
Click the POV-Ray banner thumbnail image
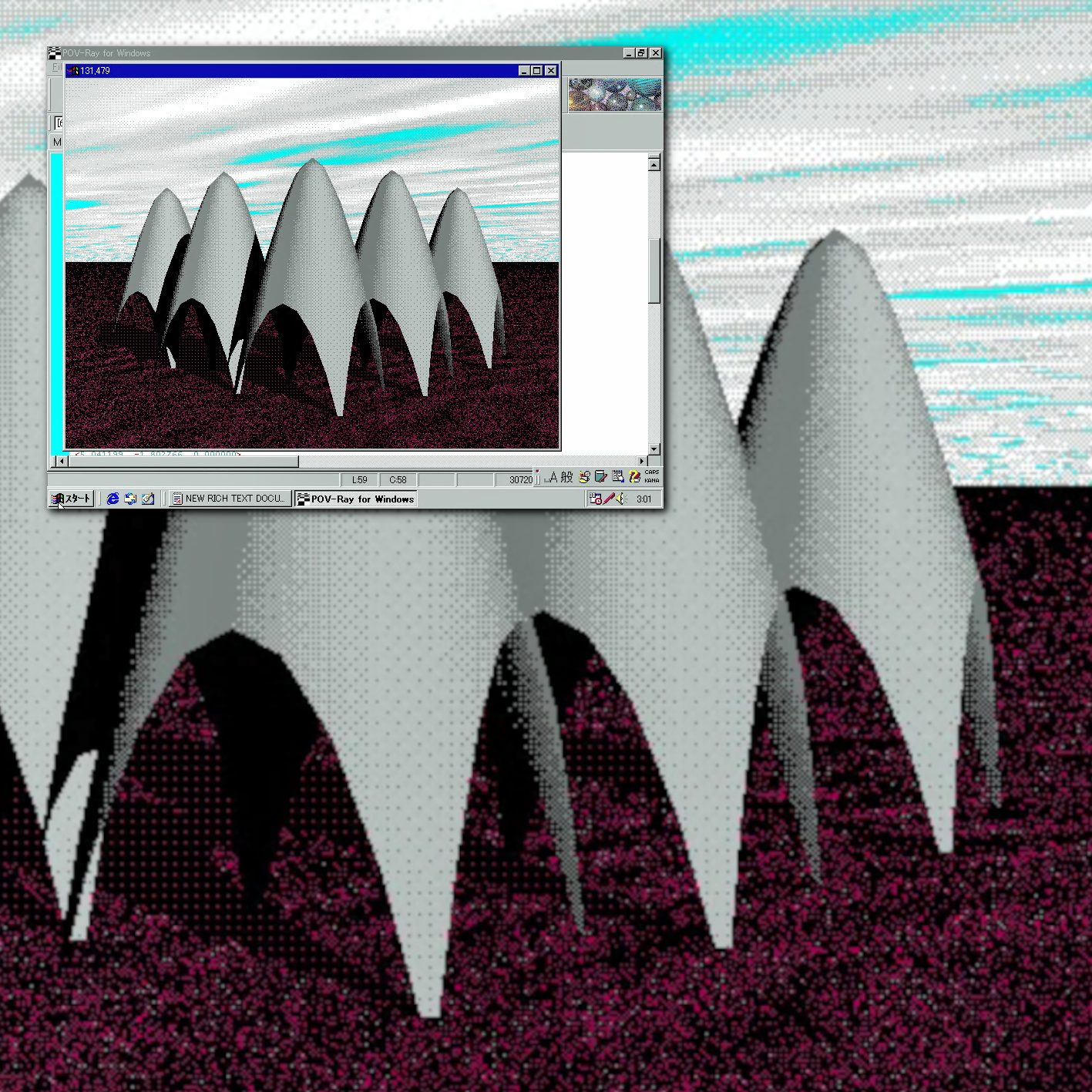[x=614, y=95]
